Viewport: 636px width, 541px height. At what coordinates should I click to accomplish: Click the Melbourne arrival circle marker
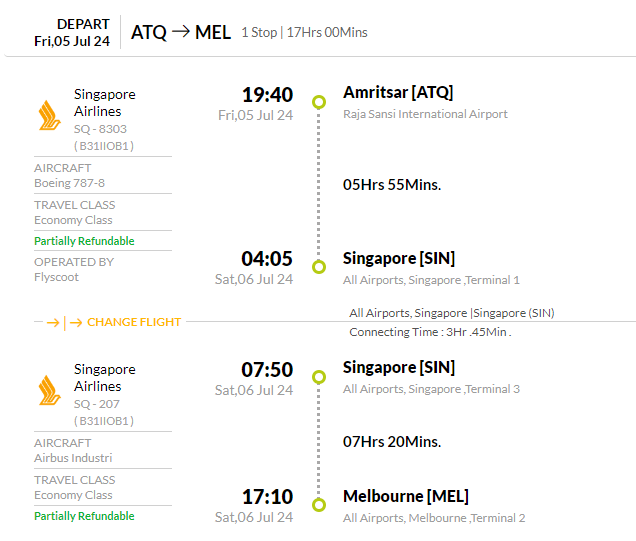[x=319, y=505]
